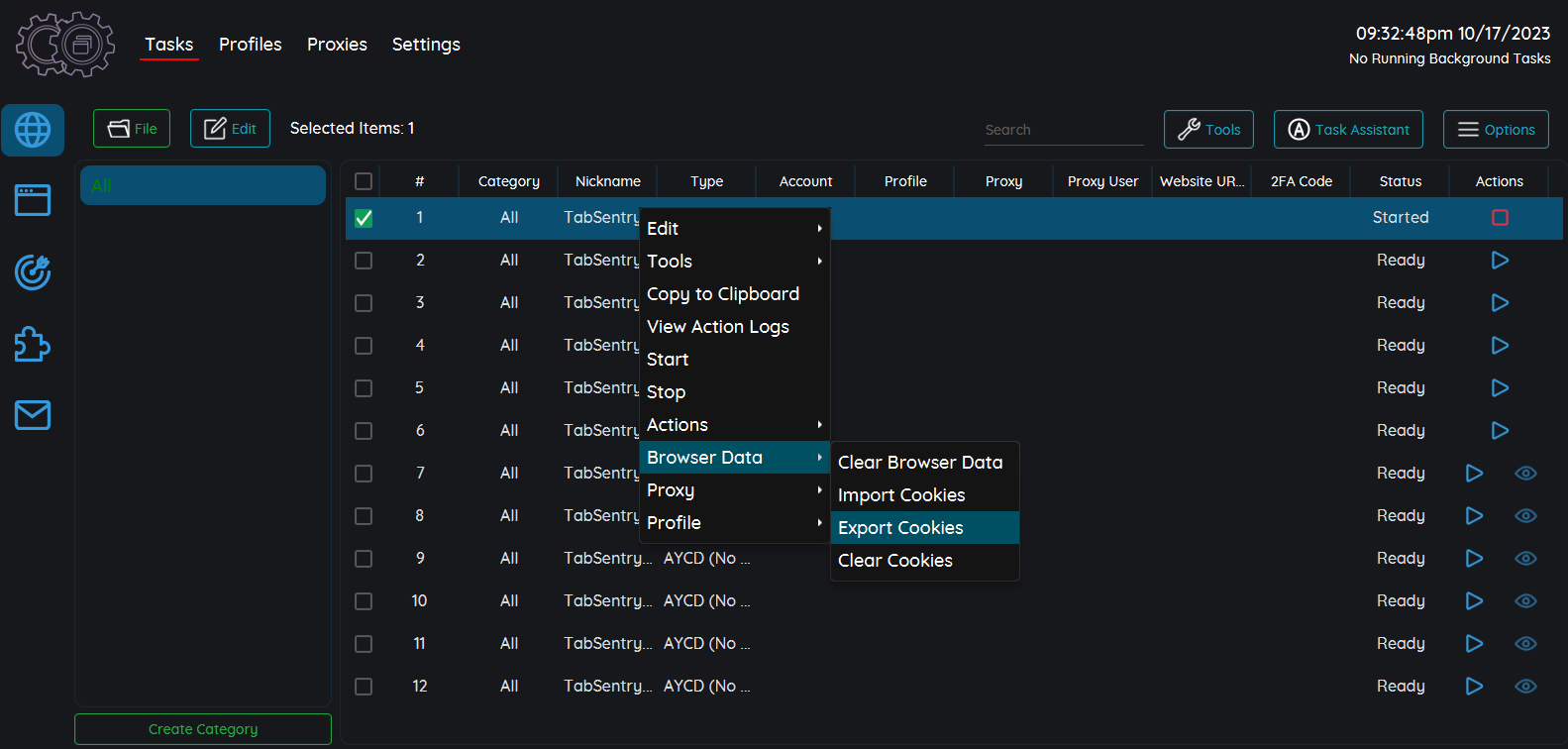The width and height of the screenshot is (1568, 749).
Task: Choose Copy to Clipboard
Action: (x=734, y=293)
